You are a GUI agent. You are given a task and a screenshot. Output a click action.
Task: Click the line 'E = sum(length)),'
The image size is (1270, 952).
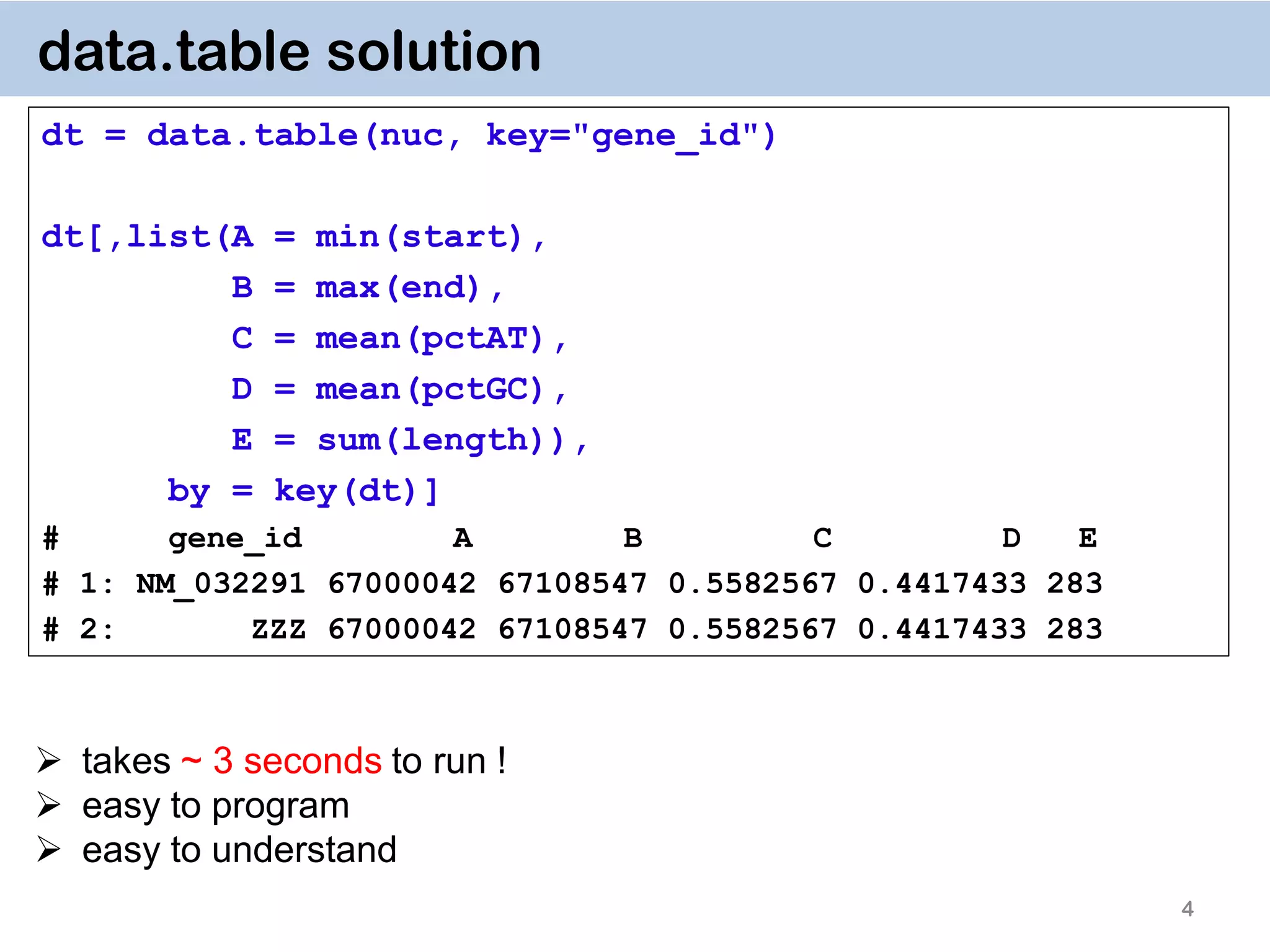(x=409, y=442)
